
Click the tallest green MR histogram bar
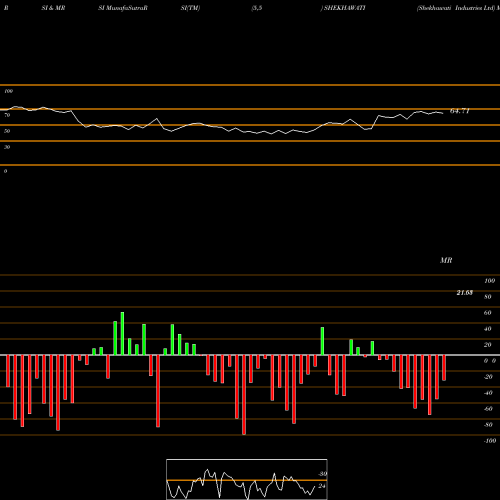[122, 334]
